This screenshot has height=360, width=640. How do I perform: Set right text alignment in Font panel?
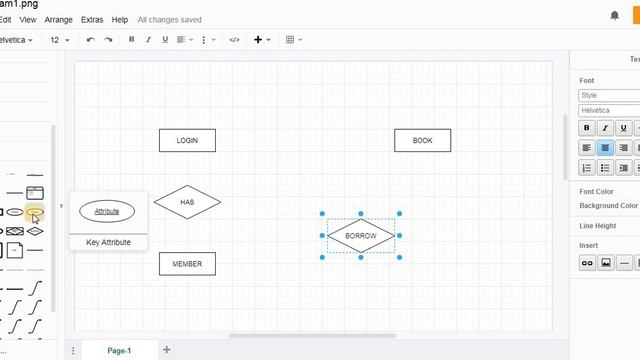pyautogui.click(x=623, y=148)
